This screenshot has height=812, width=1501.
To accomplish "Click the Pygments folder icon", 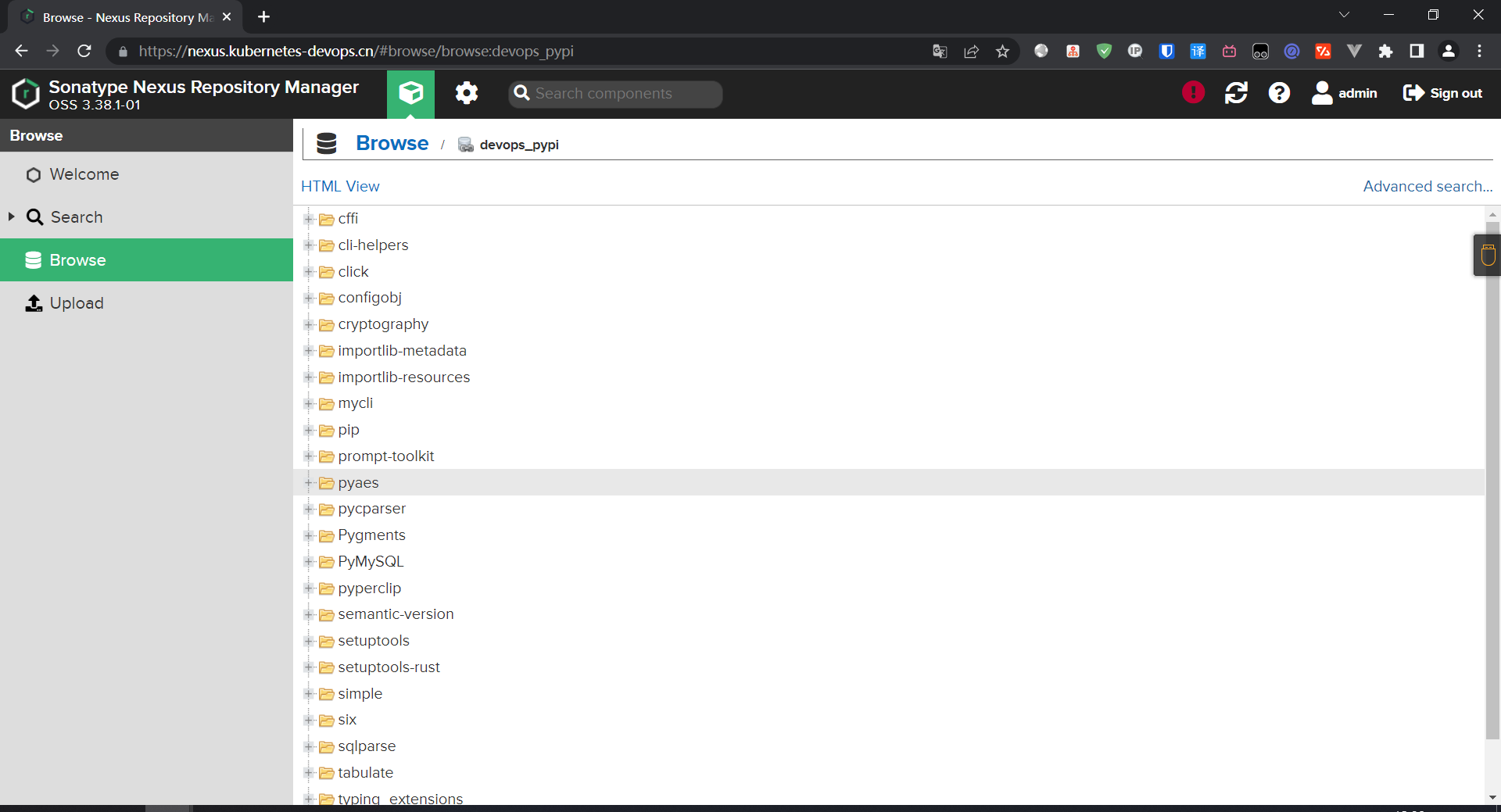I will click(327, 536).
